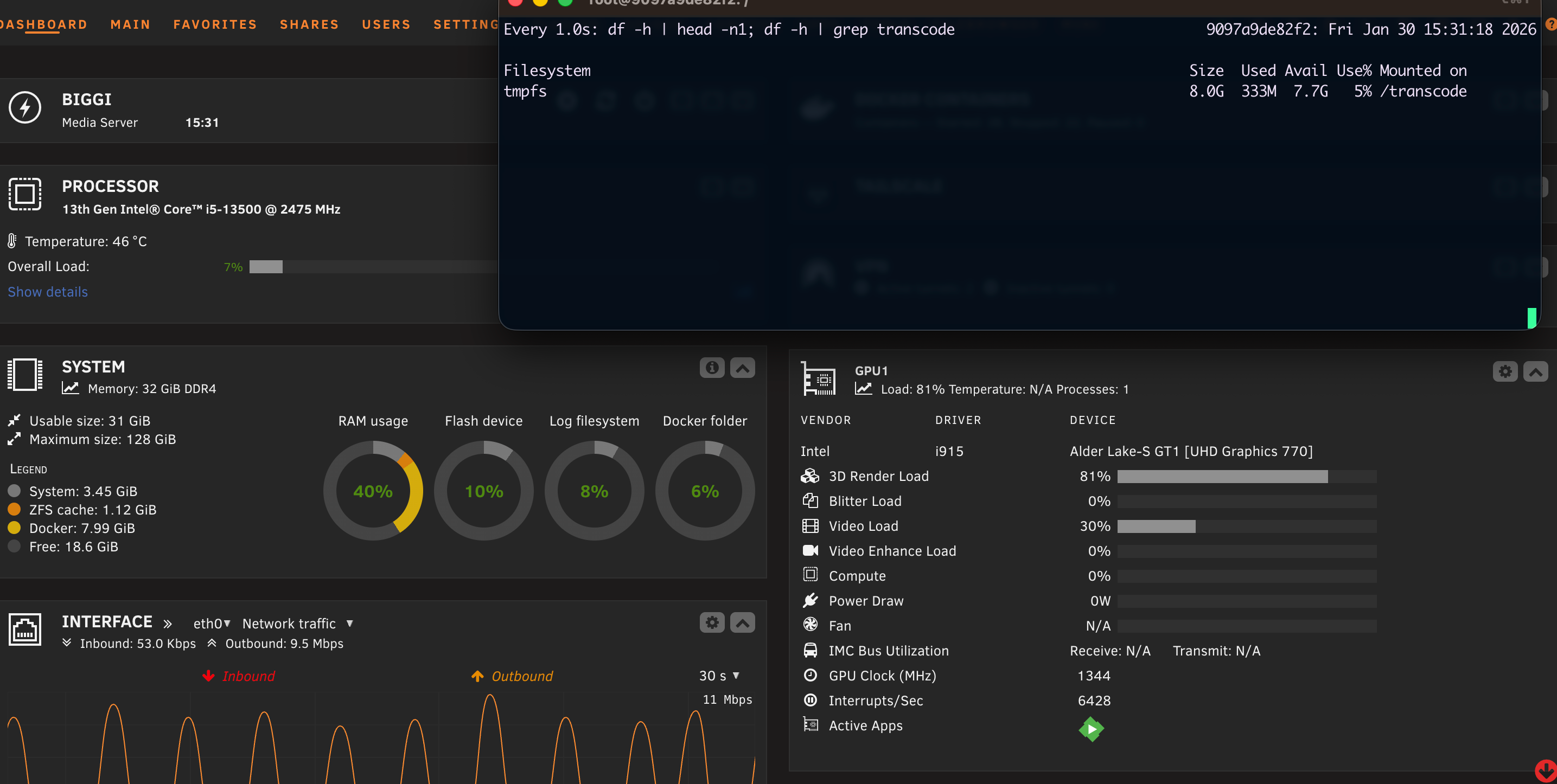Click the red download arrow icon
This screenshot has width=1557, height=784.
(1546, 770)
